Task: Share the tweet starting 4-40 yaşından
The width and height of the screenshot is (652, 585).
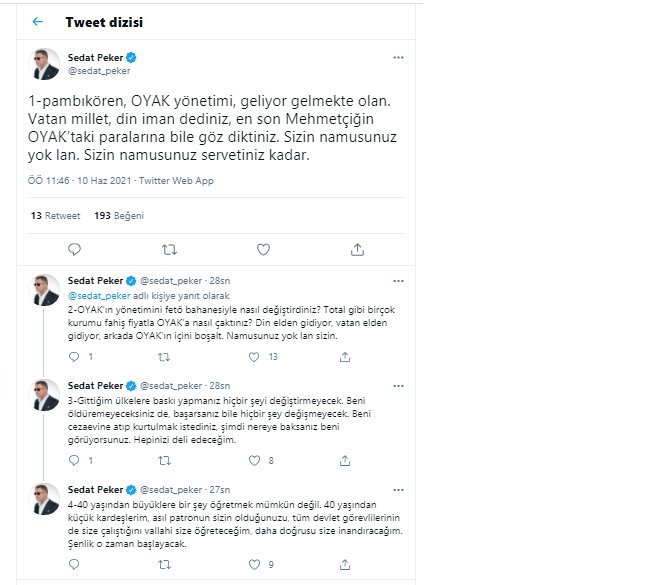Action: pos(345,564)
